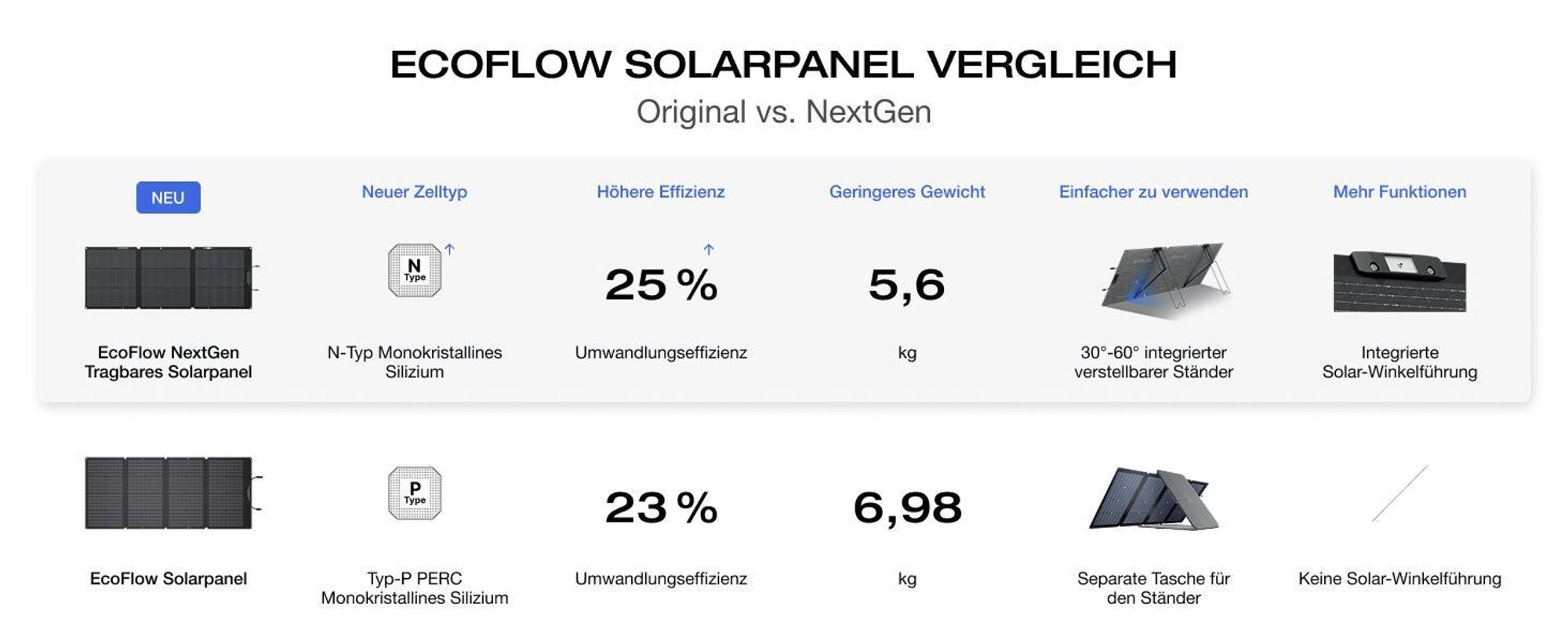The width and height of the screenshot is (1568, 644).
Task: Click the panel with separate bag image
Action: [x=1153, y=499]
